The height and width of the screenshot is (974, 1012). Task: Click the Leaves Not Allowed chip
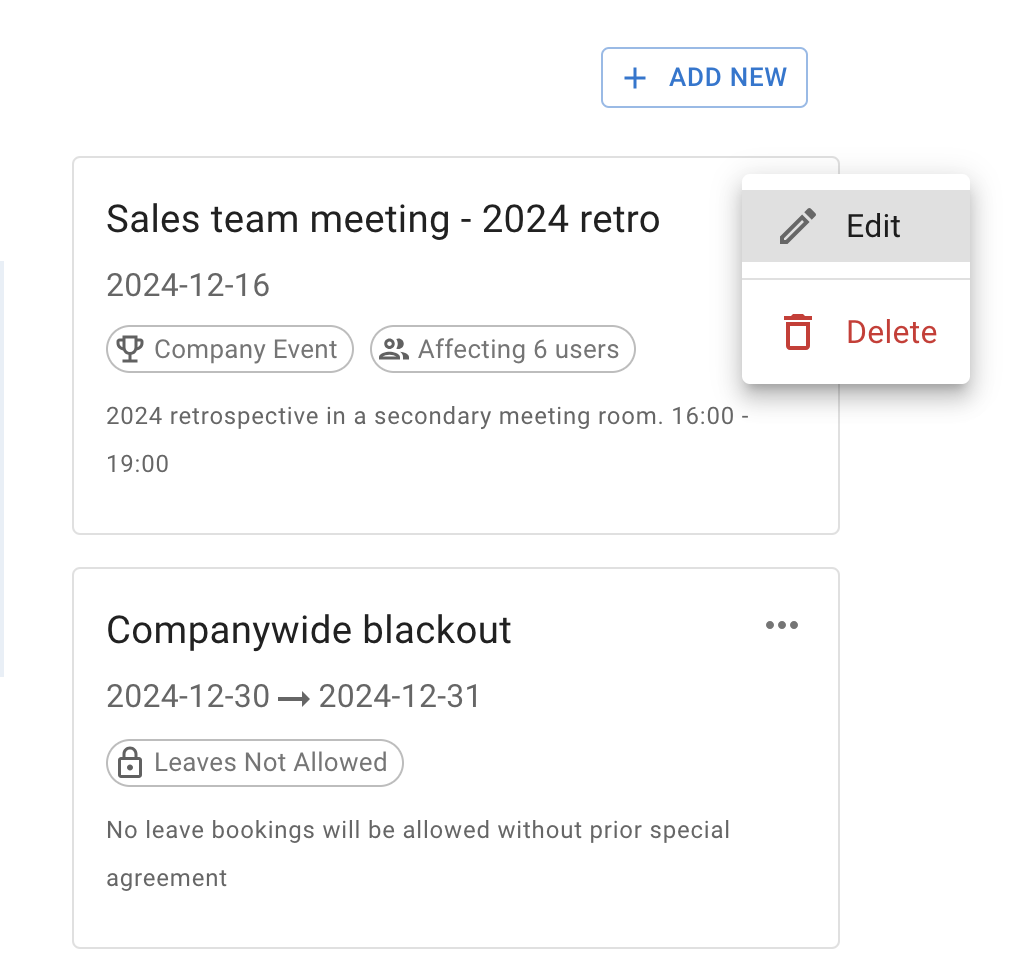tap(254, 762)
